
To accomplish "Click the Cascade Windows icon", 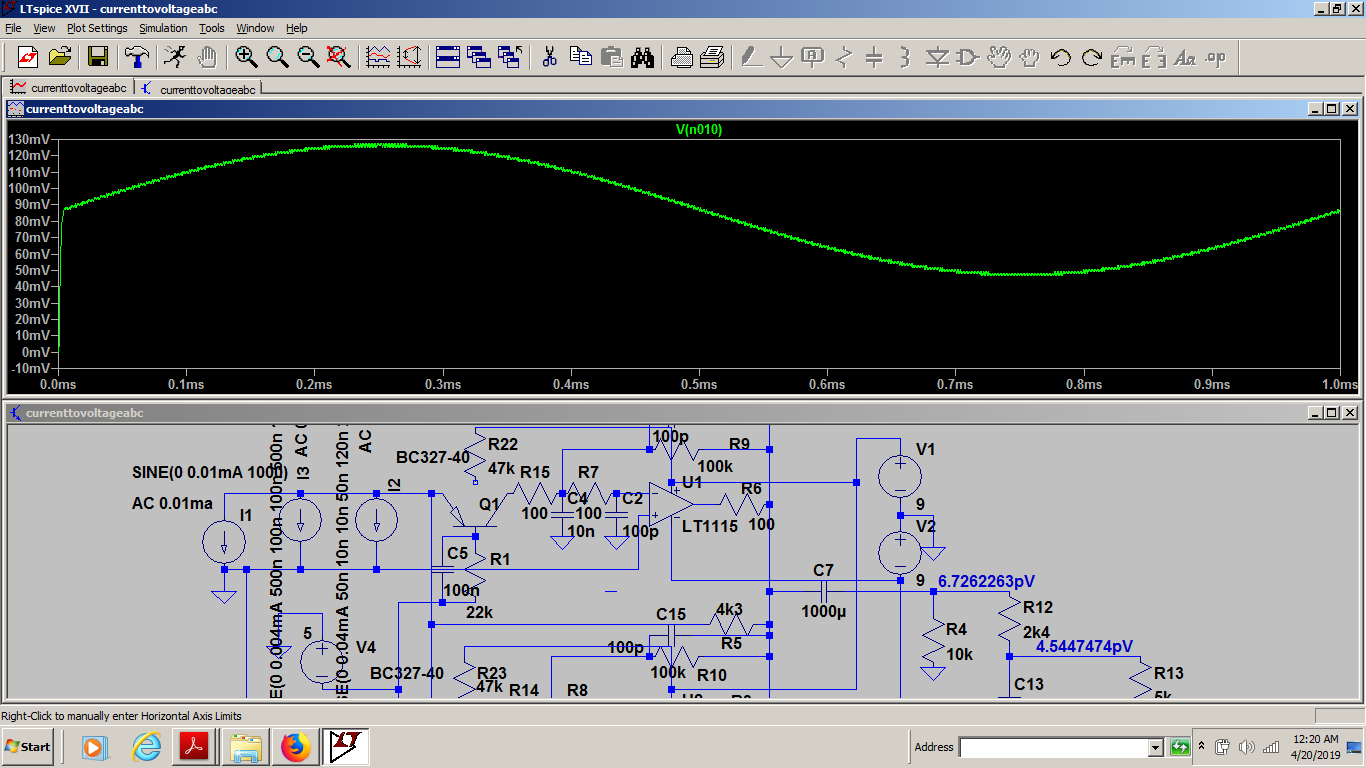I will pos(479,57).
